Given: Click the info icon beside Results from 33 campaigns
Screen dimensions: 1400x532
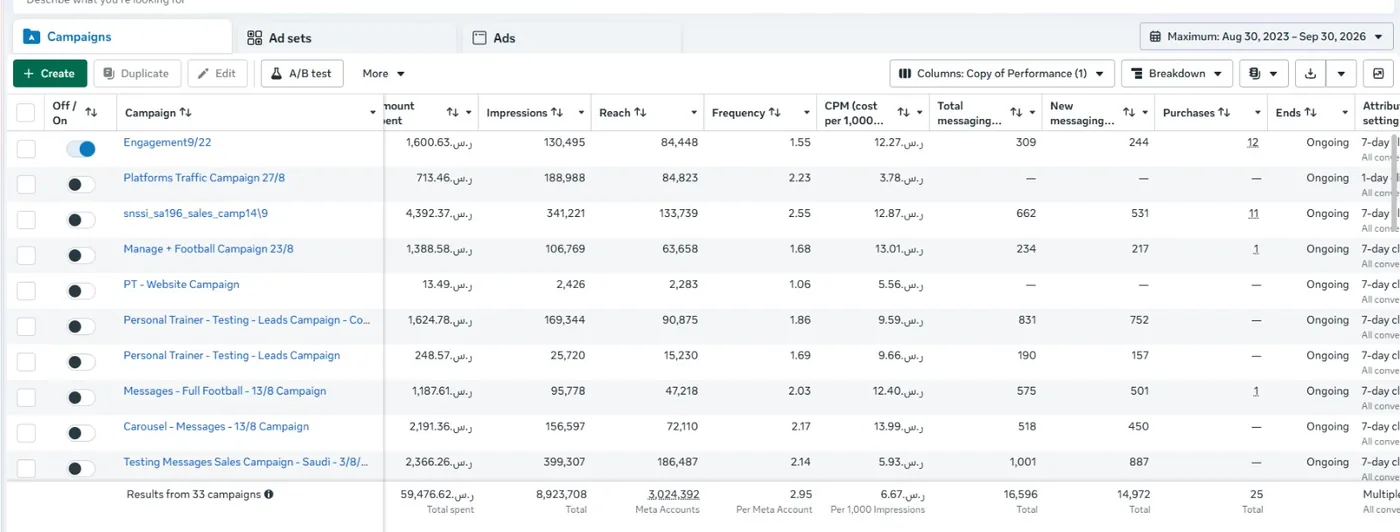Looking at the screenshot, I should (x=269, y=494).
